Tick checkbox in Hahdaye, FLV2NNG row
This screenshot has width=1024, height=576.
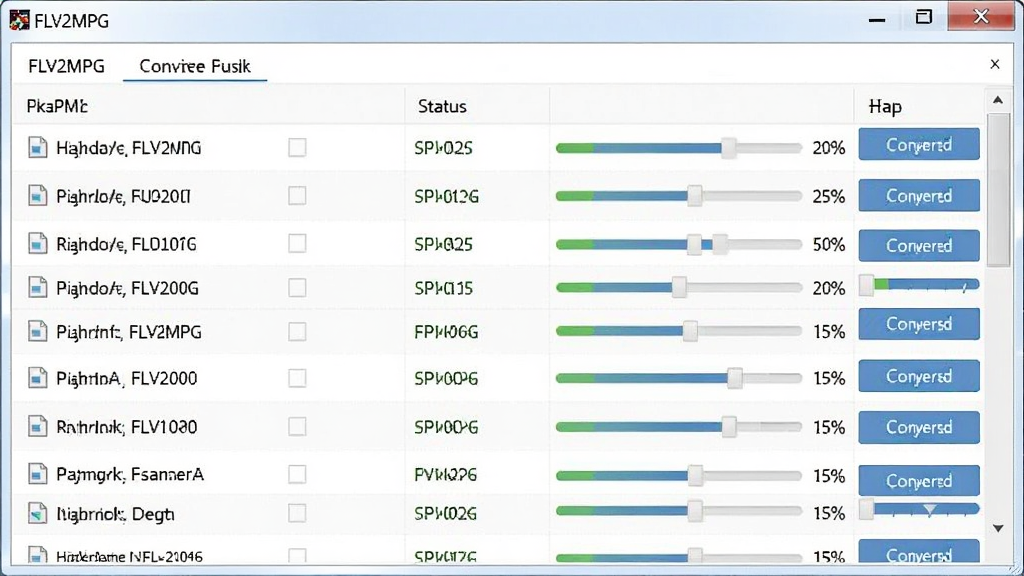[297, 148]
